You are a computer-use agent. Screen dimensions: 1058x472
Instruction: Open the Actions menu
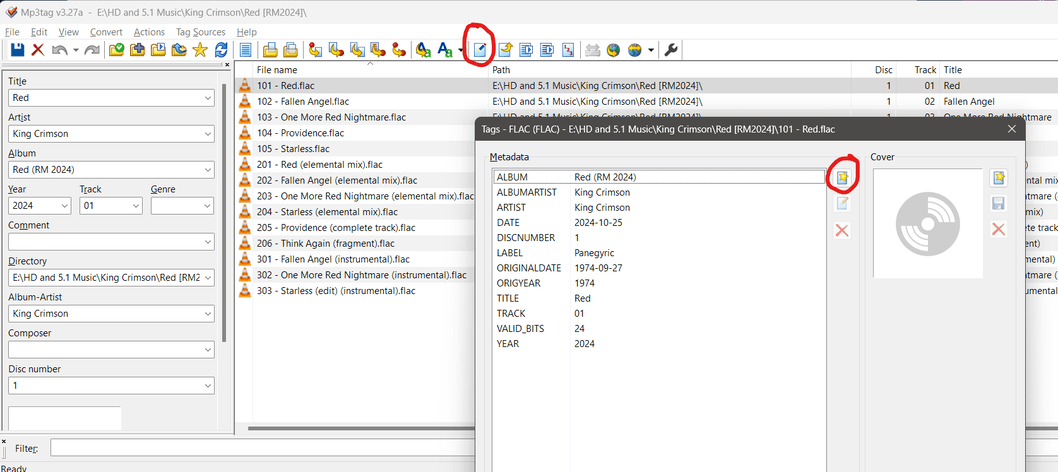(x=149, y=32)
